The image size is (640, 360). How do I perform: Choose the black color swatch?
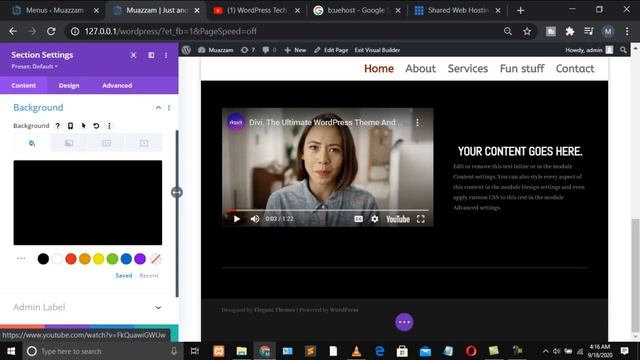point(43,259)
